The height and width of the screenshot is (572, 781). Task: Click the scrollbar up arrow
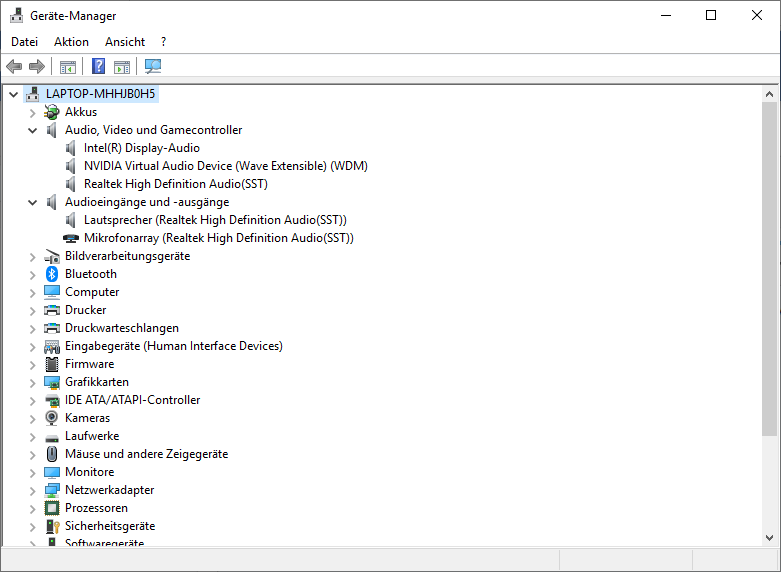pos(769,94)
